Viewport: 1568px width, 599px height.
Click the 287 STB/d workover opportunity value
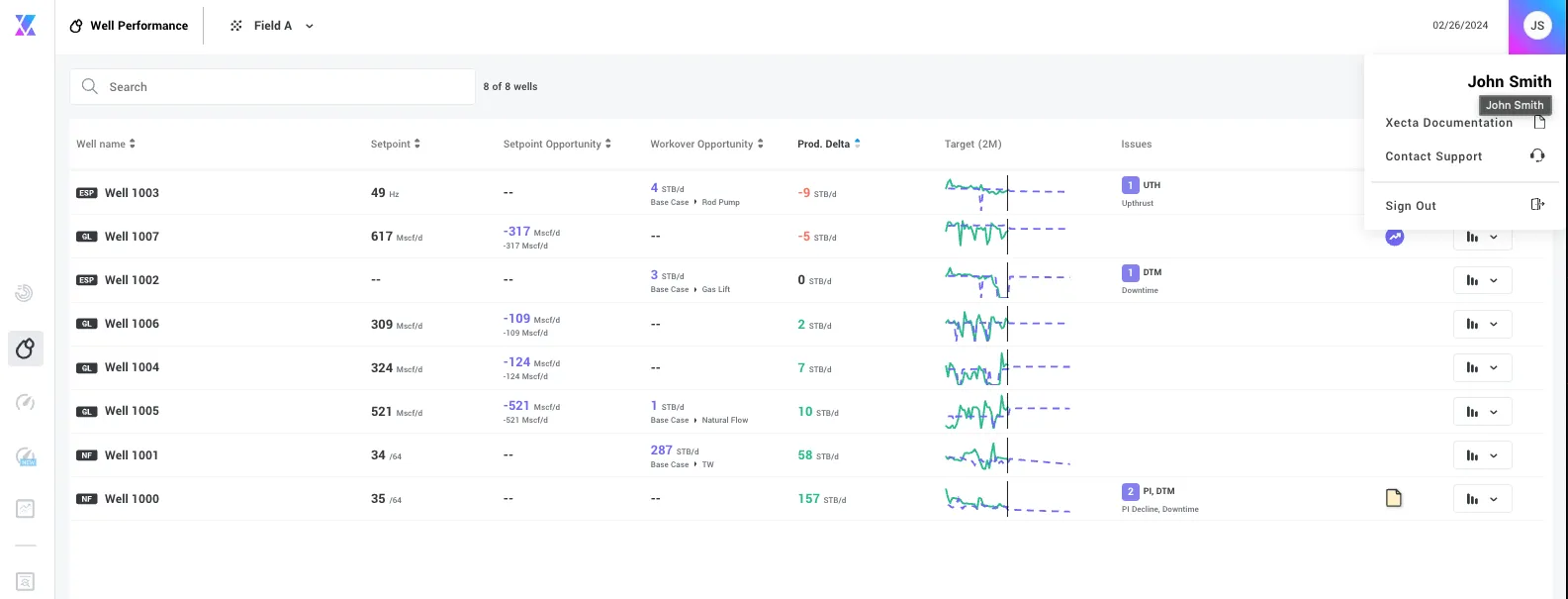tap(675, 450)
